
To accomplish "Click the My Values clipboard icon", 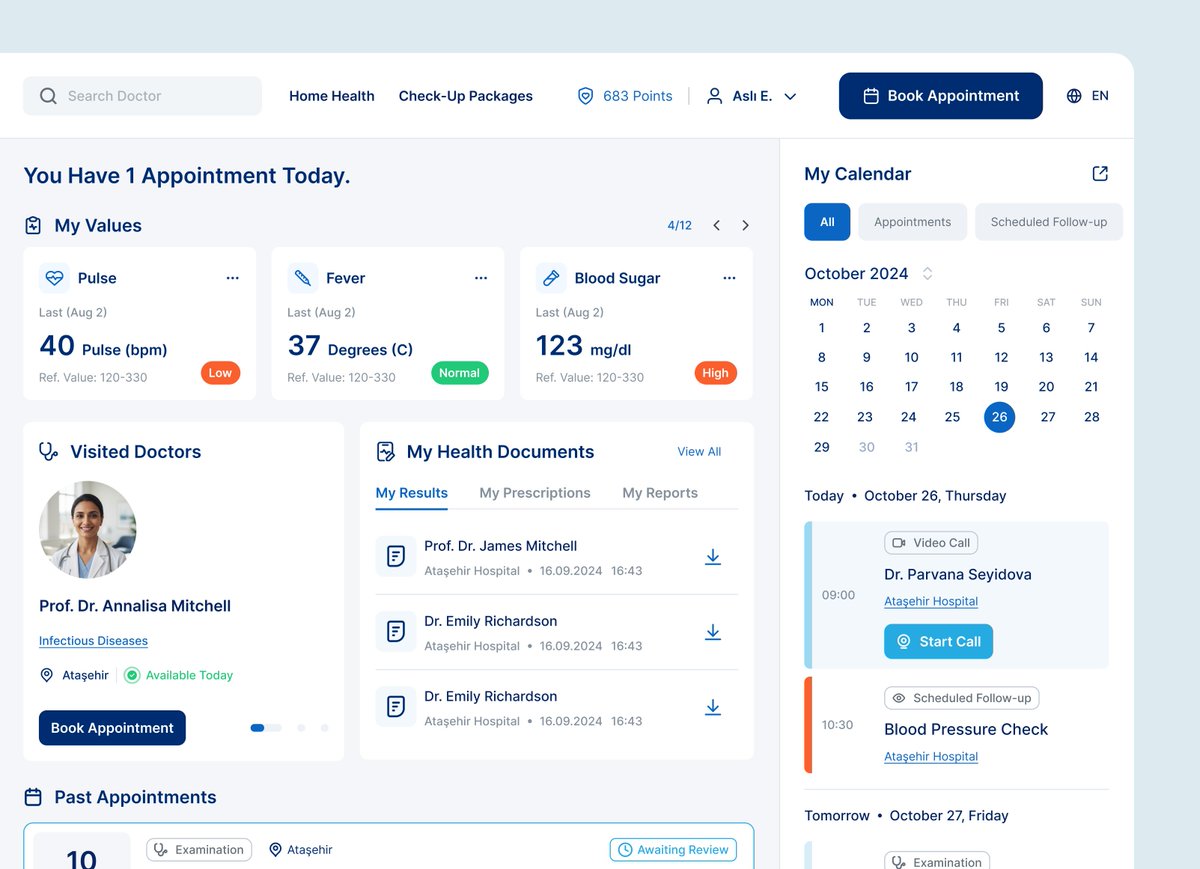I will [33, 226].
